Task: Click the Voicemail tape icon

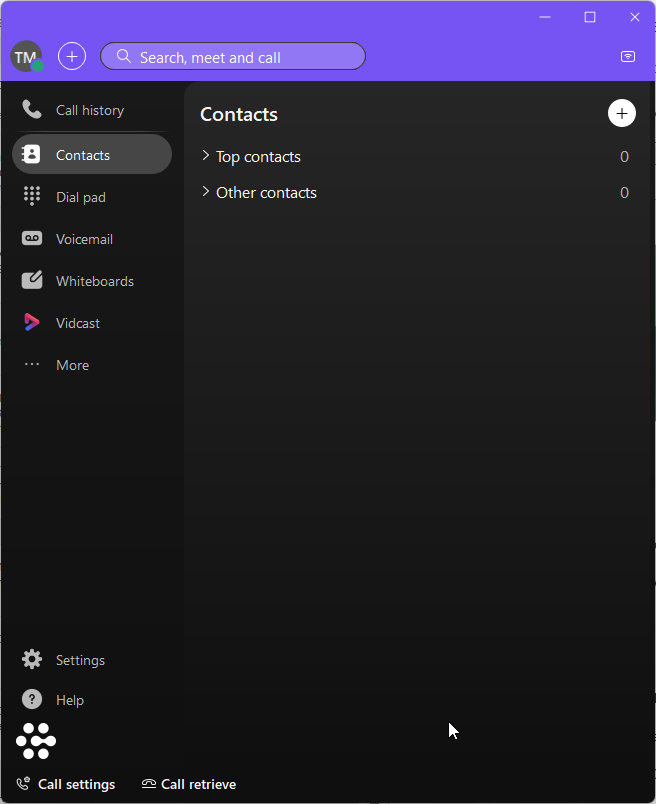Action: click(x=32, y=238)
